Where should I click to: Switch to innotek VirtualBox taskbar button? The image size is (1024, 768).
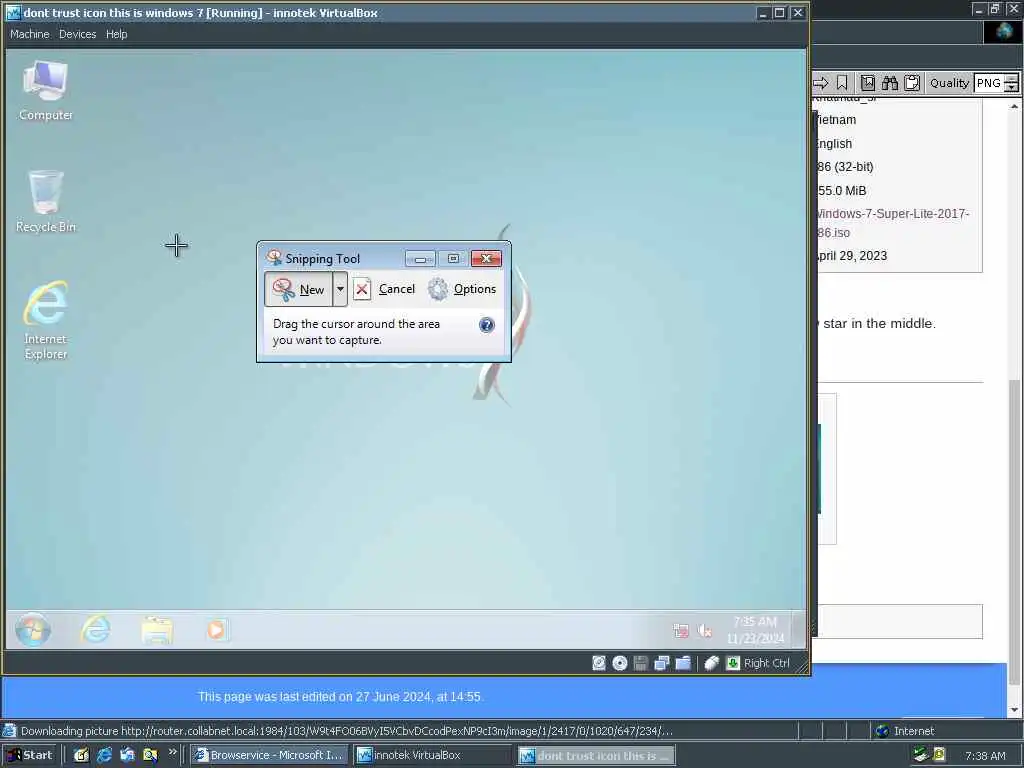(x=432, y=756)
